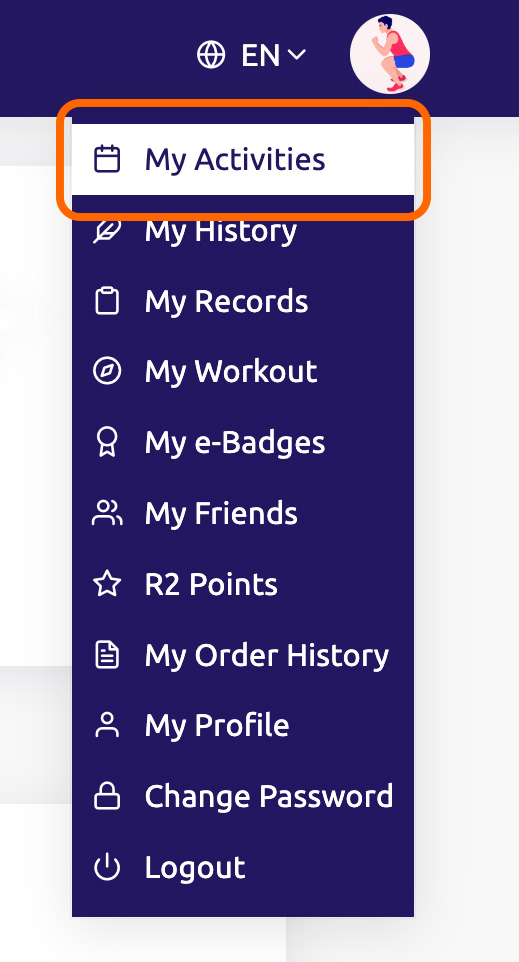The width and height of the screenshot is (519, 962).
Task: Click the people icon beside My Friends
Action: 107,513
